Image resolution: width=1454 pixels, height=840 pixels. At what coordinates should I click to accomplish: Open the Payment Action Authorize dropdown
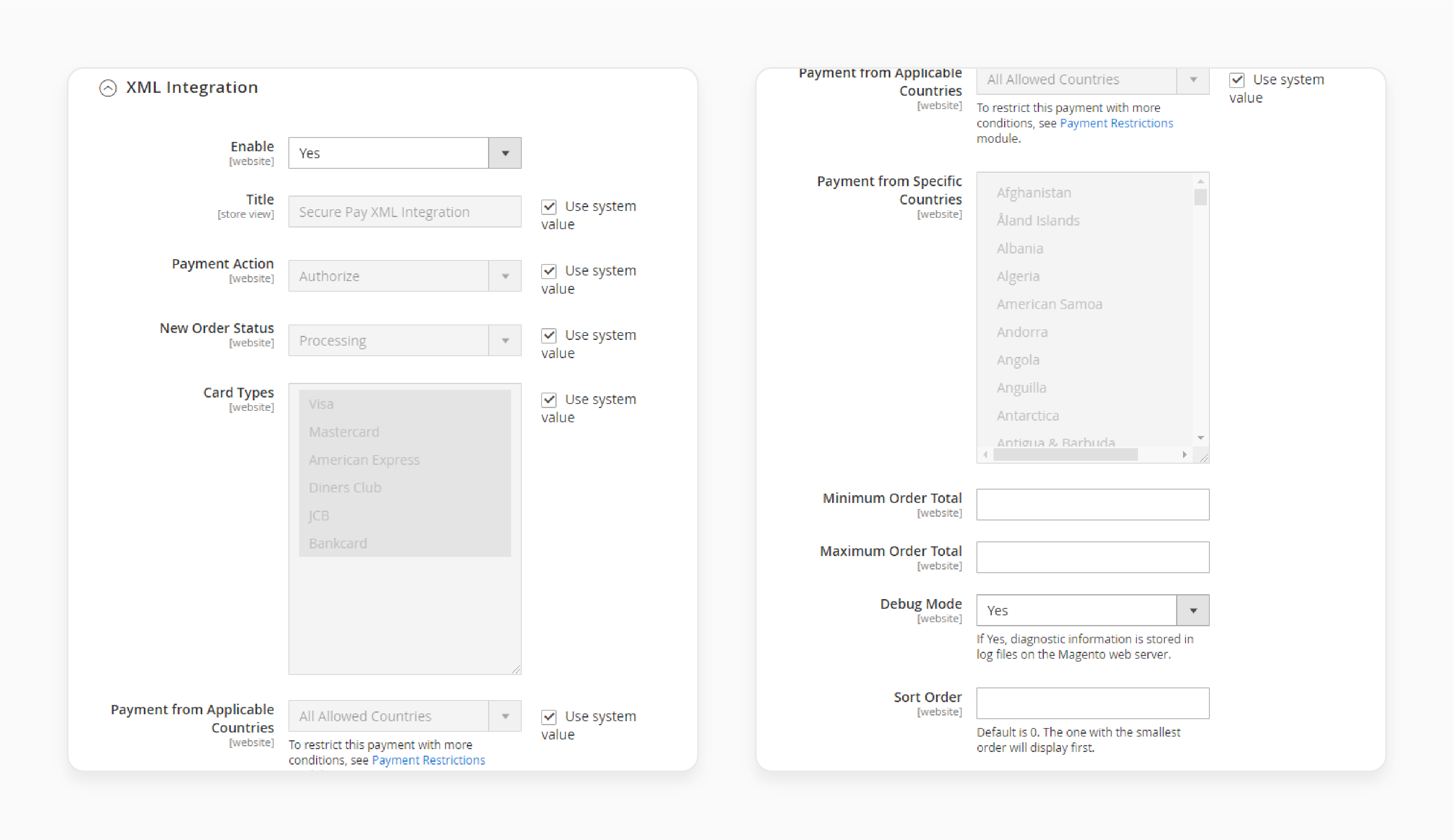point(404,276)
